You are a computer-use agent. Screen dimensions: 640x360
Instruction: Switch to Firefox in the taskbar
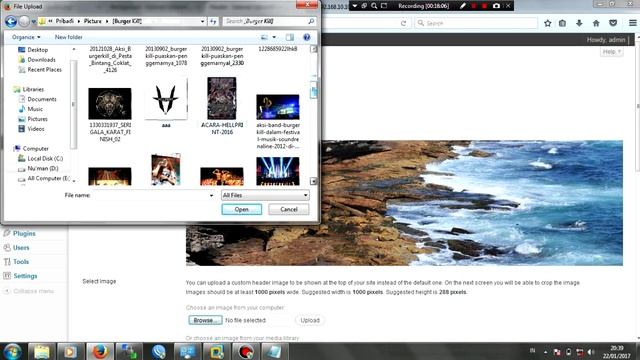100,351
